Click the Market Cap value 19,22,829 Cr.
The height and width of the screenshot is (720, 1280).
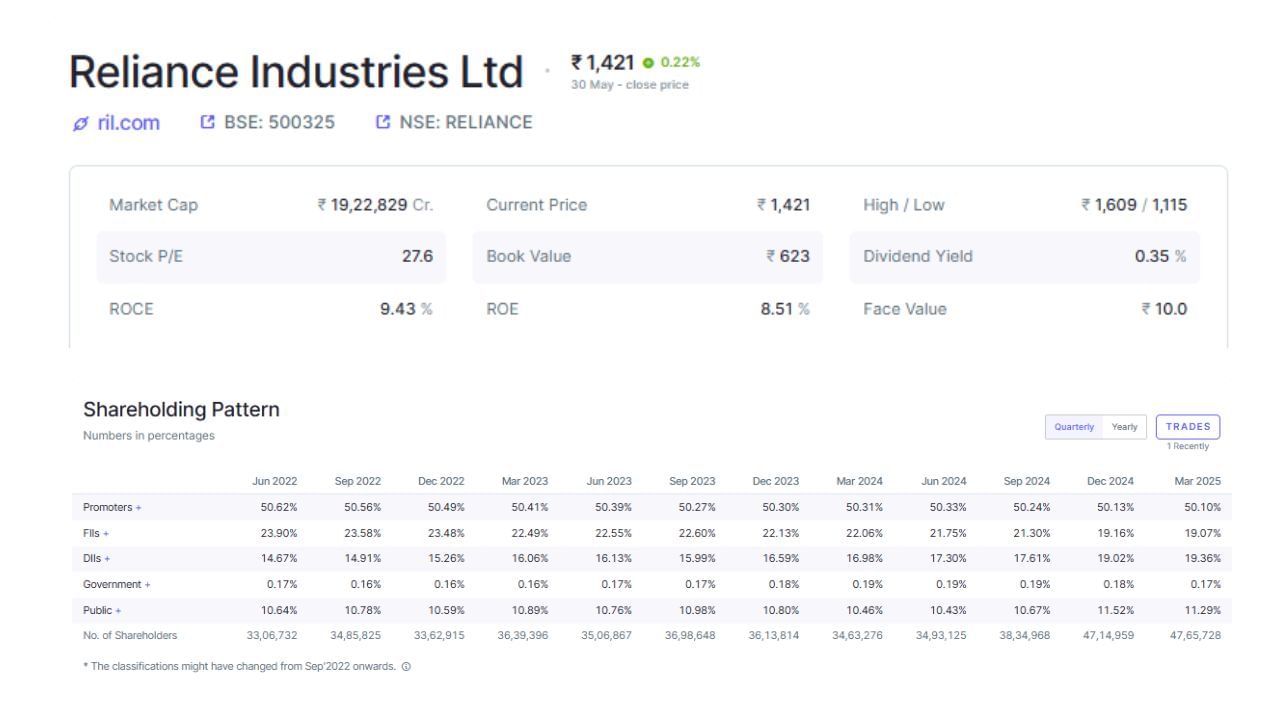click(x=375, y=205)
